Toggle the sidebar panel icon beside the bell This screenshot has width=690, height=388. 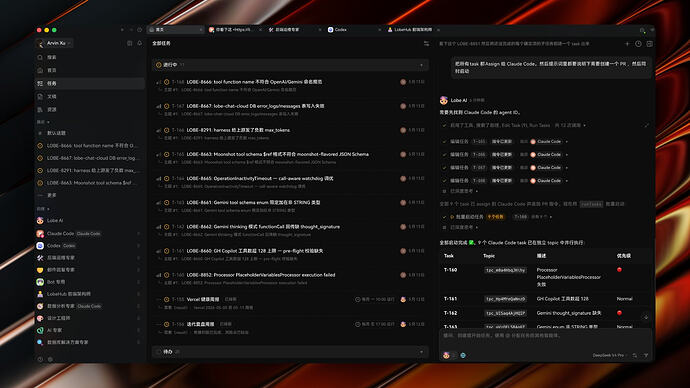click(x=129, y=43)
